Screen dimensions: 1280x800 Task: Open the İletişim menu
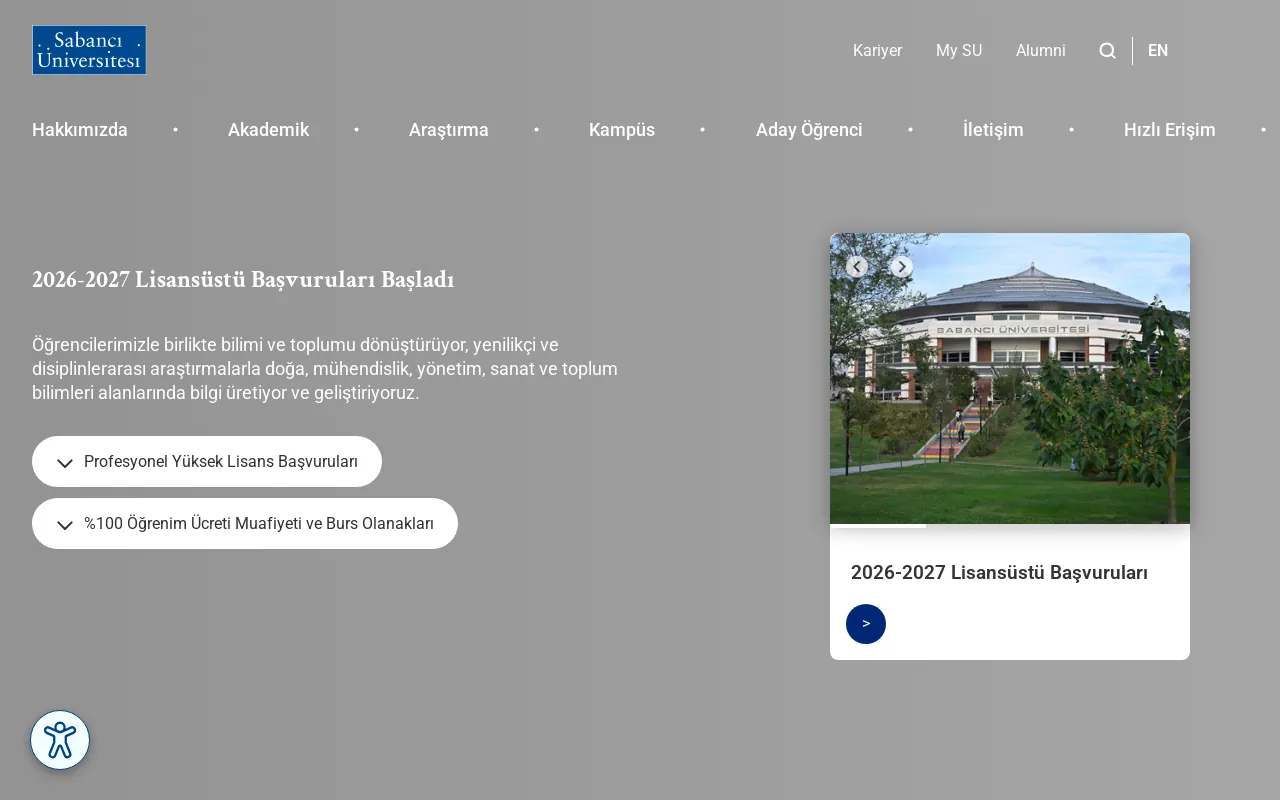(x=993, y=130)
